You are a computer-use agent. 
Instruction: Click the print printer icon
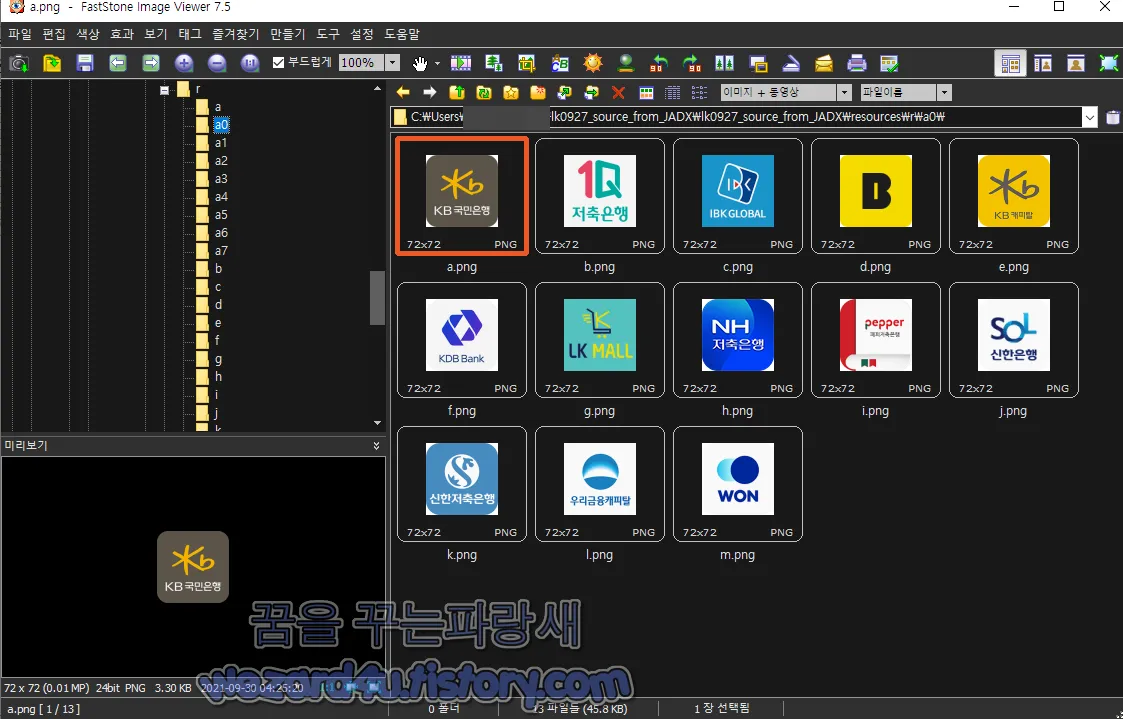(857, 64)
